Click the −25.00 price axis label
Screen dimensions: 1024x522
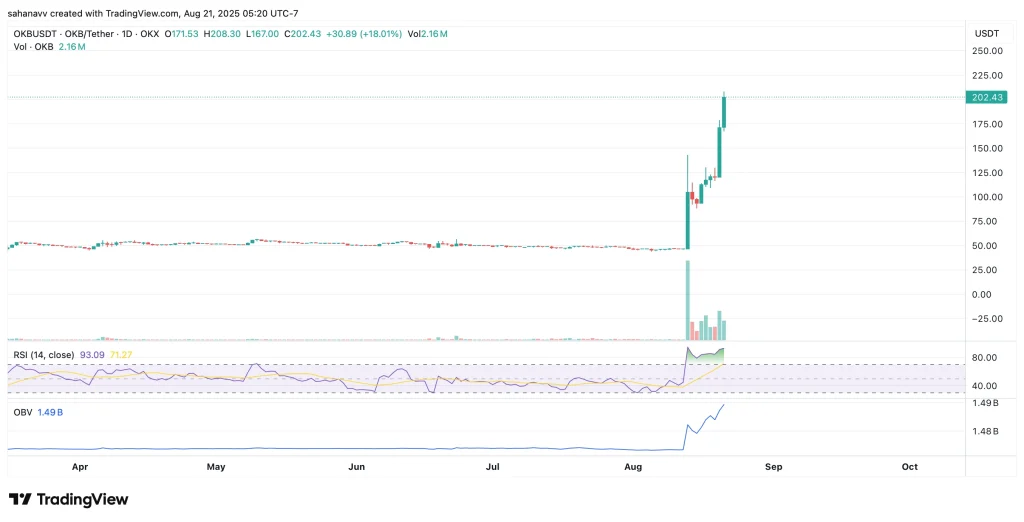pyautogui.click(x=987, y=319)
